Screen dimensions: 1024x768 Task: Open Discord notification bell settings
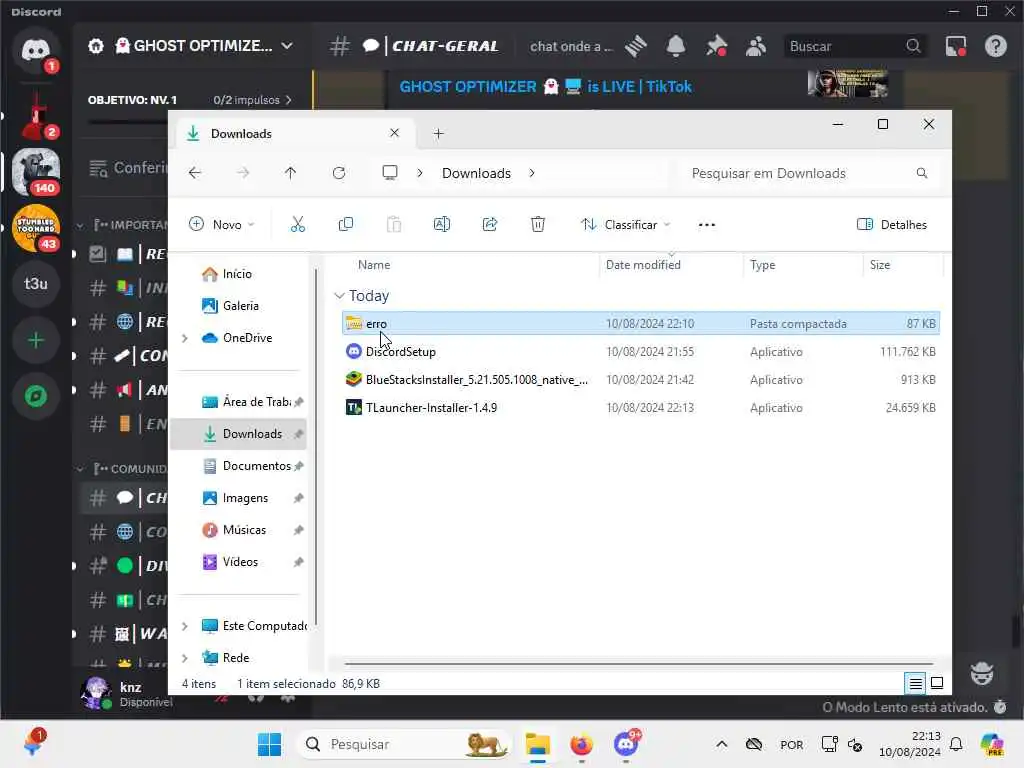(676, 46)
